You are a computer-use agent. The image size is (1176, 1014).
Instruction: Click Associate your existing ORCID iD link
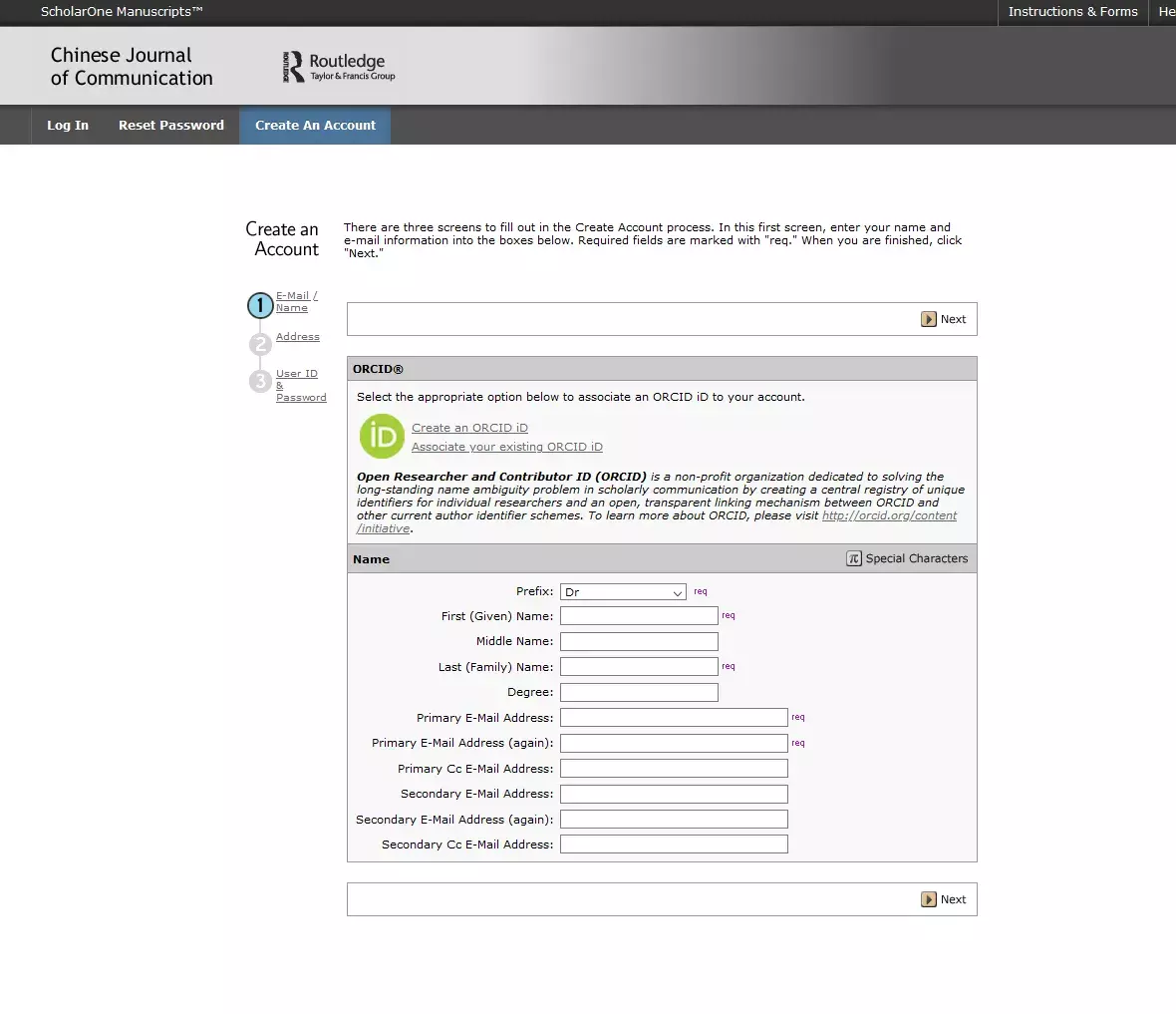point(506,447)
